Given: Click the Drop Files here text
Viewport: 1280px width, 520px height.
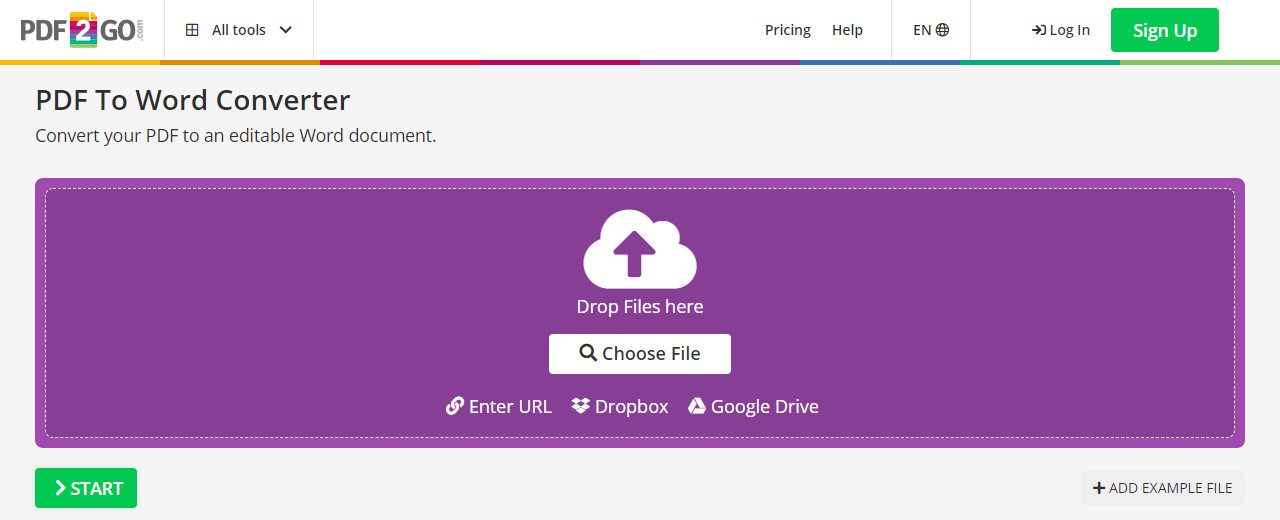Looking at the screenshot, I should click(x=640, y=307).
